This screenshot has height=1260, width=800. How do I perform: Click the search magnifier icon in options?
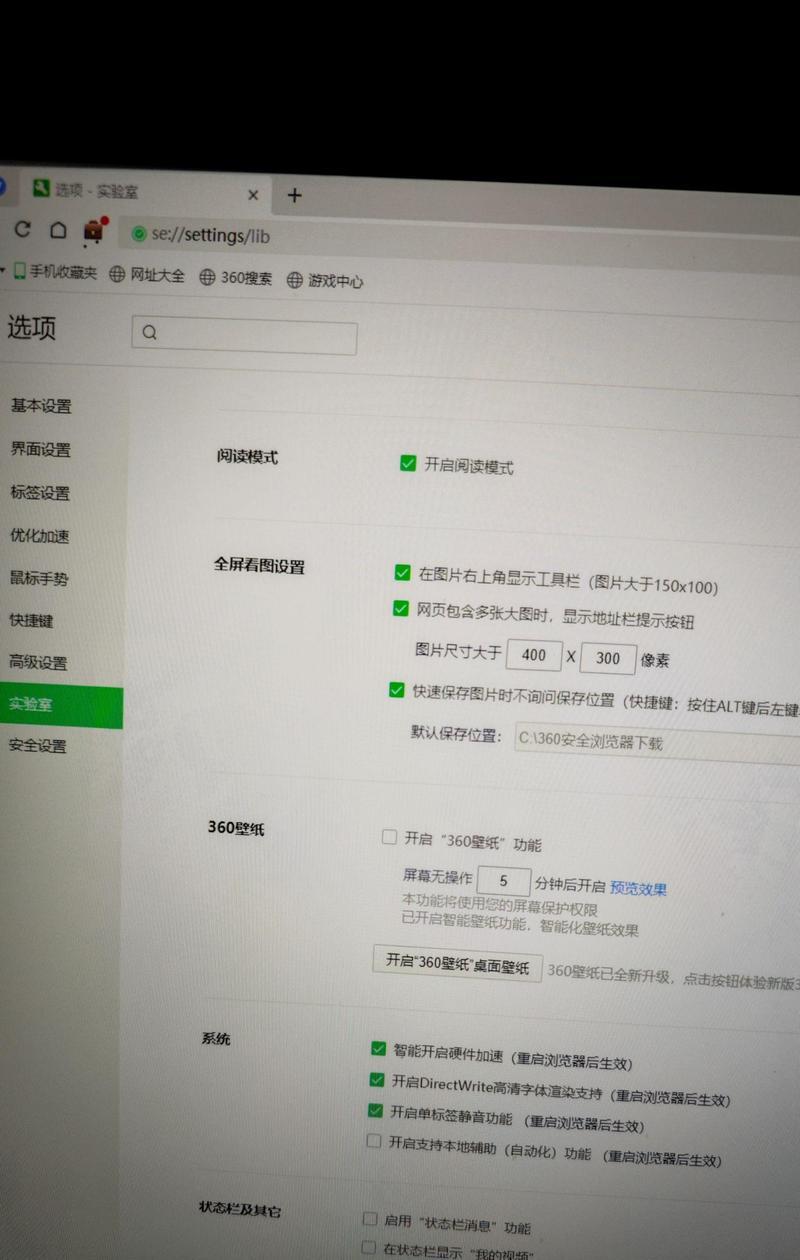pyautogui.click(x=150, y=333)
